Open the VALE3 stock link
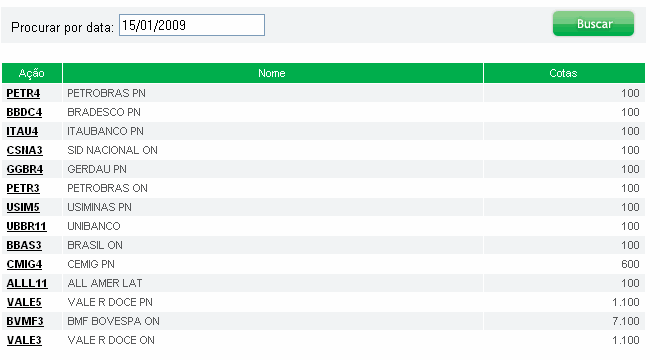Viewport: 660px width, 360px height. click(24, 340)
